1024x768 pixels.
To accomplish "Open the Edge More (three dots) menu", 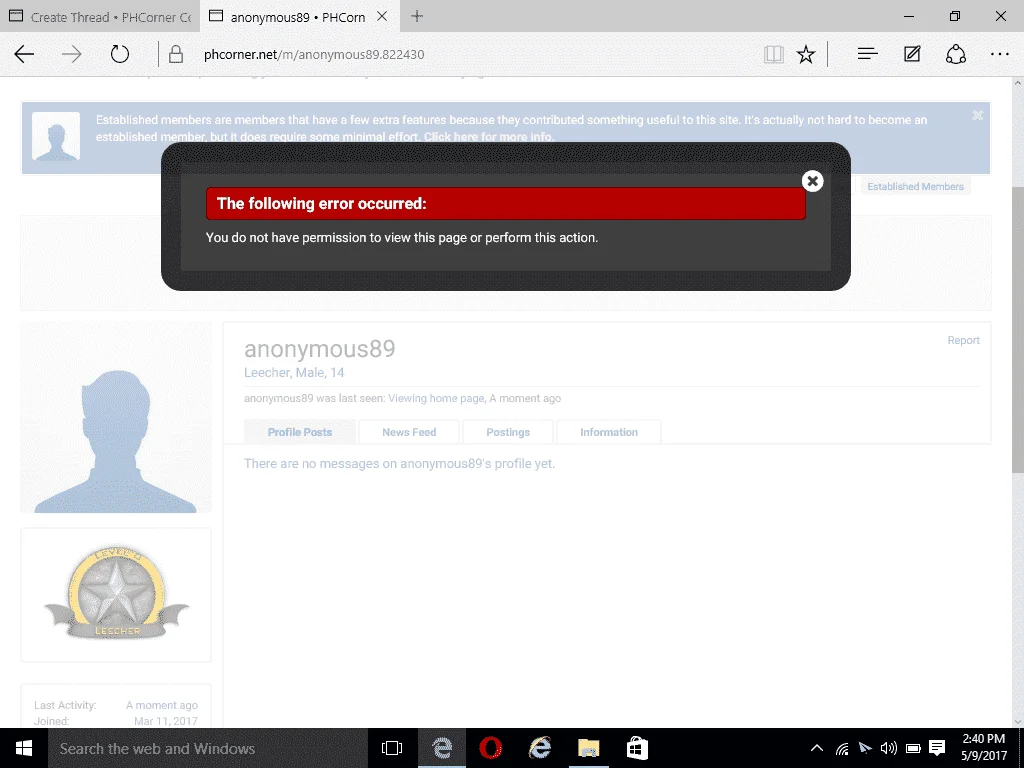I will coord(1000,54).
